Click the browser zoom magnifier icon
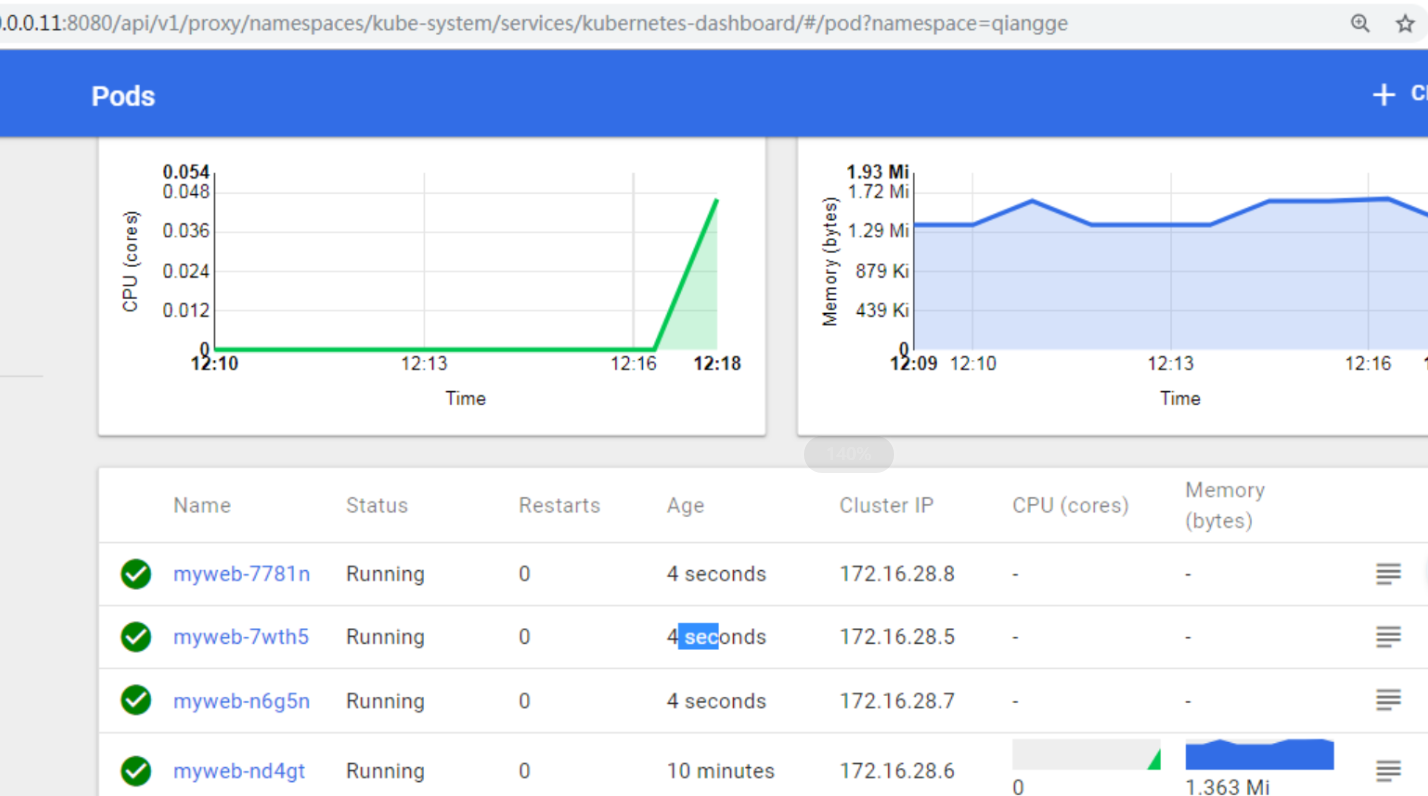Viewport: 1428px width, 796px height. pyautogui.click(x=1360, y=23)
